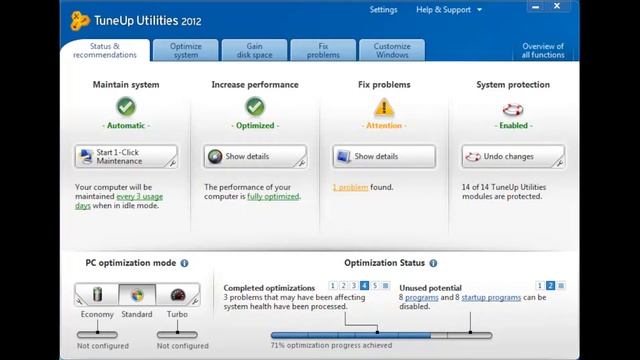Open info icon beside Optimization Status
This screenshot has width=640, height=360.
click(x=433, y=263)
